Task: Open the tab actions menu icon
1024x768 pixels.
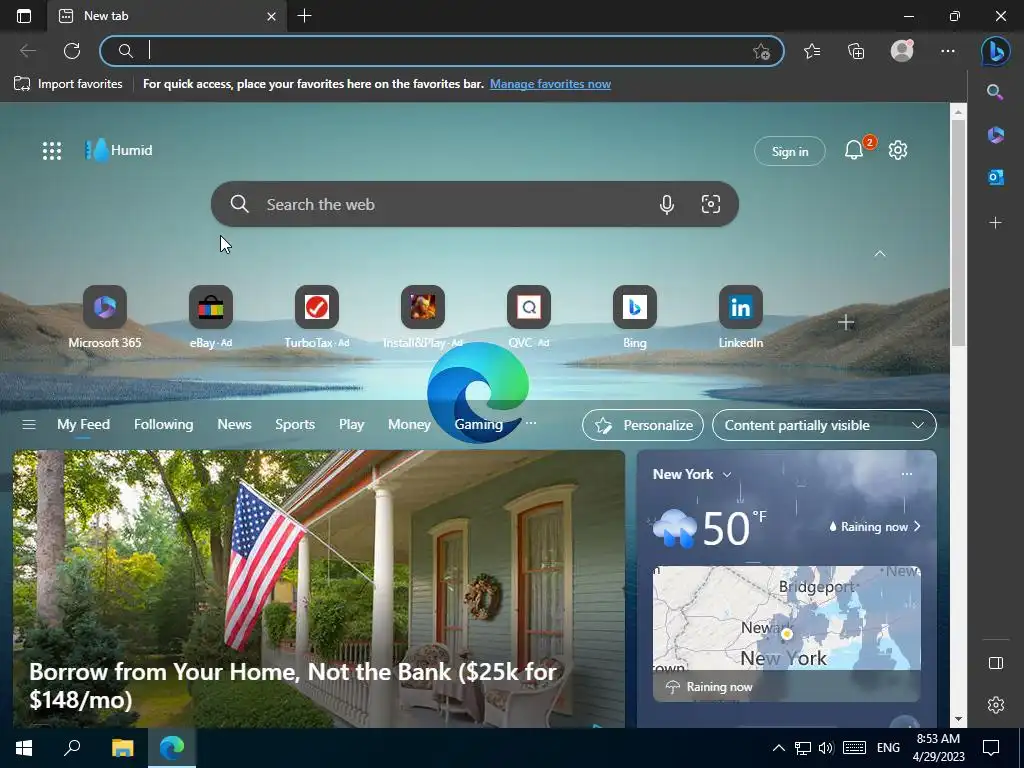Action: [x=24, y=16]
